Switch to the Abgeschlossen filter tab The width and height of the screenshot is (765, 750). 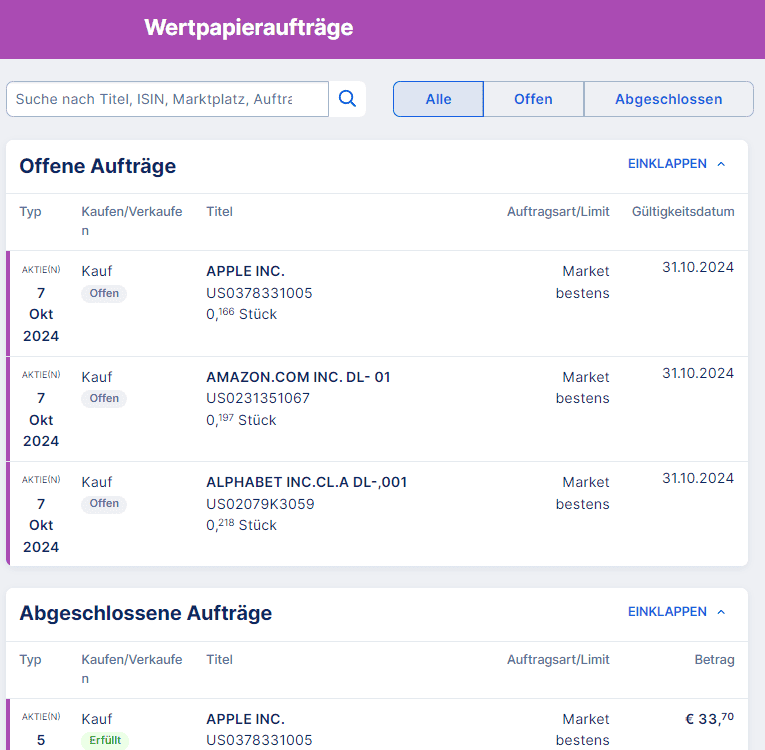pos(668,99)
